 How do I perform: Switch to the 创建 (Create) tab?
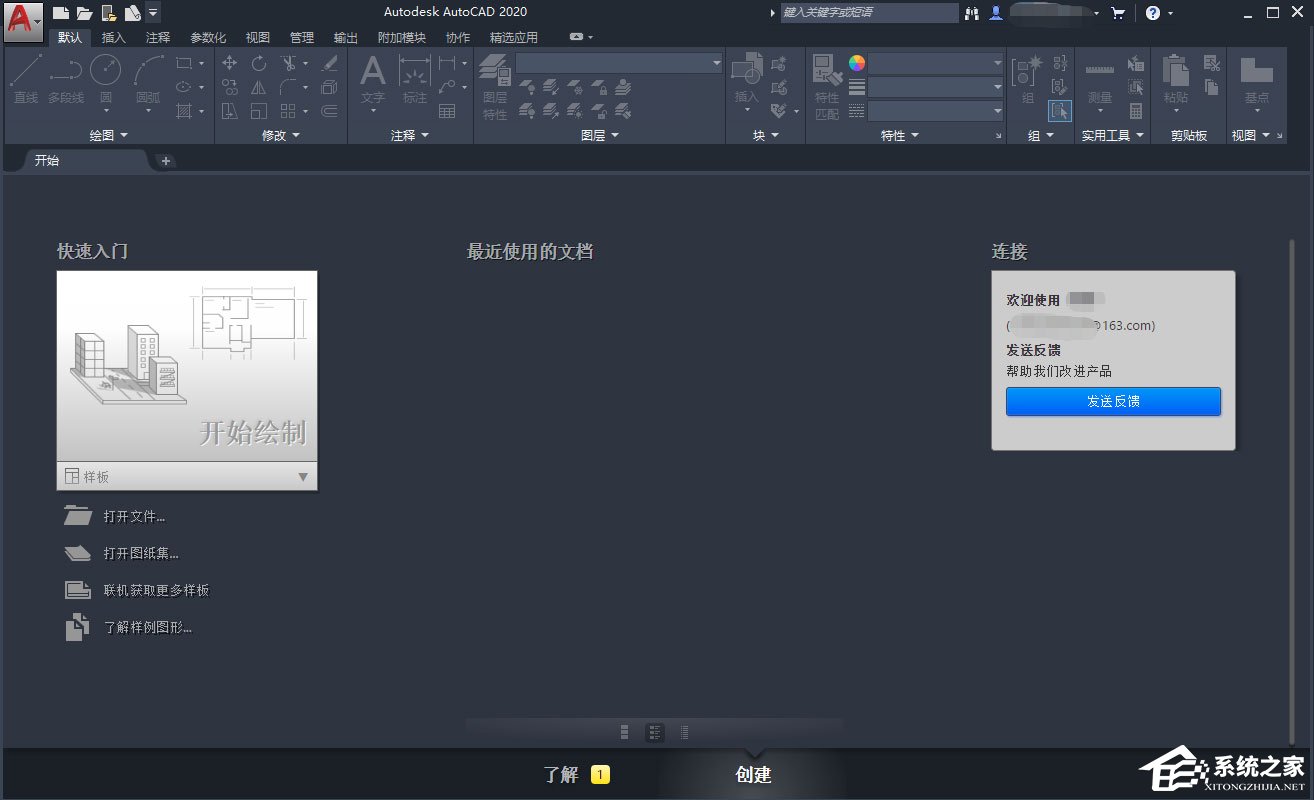pos(752,773)
